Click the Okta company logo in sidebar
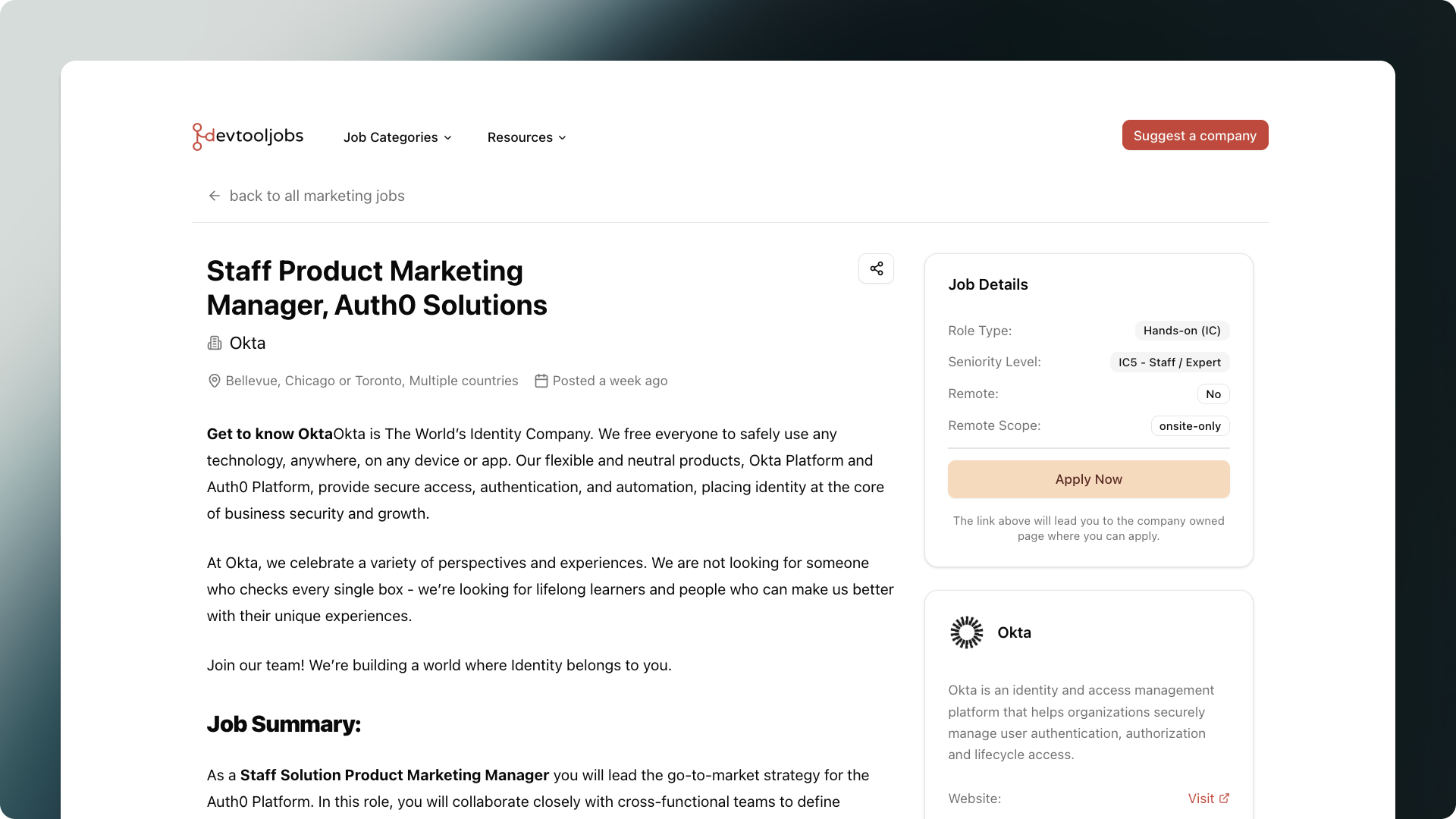Image resolution: width=1456 pixels, height=819 pixels. pyautogui.click(x=966, y=632)
